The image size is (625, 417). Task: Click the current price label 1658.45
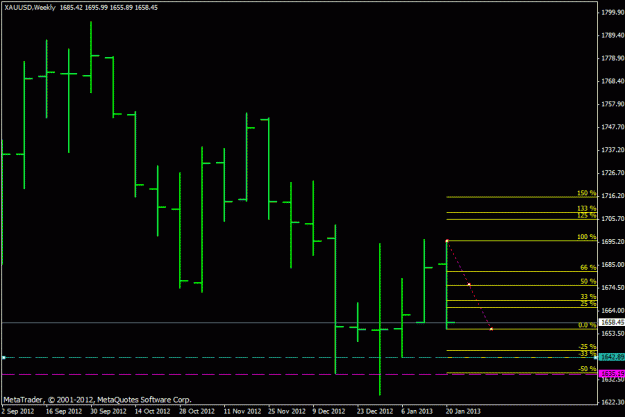coord(612,322)
